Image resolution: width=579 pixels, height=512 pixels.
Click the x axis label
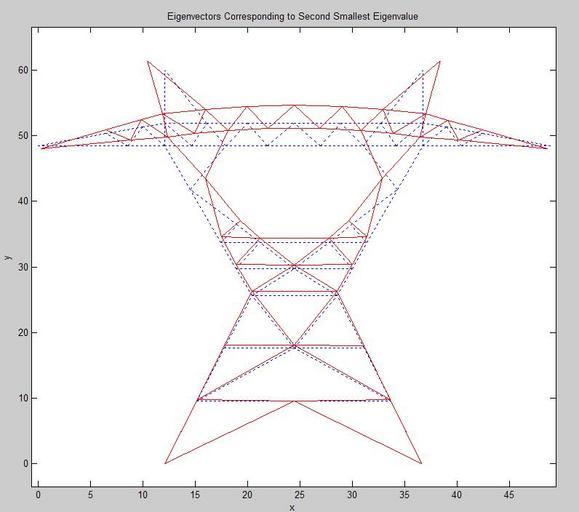coord(292,508)
